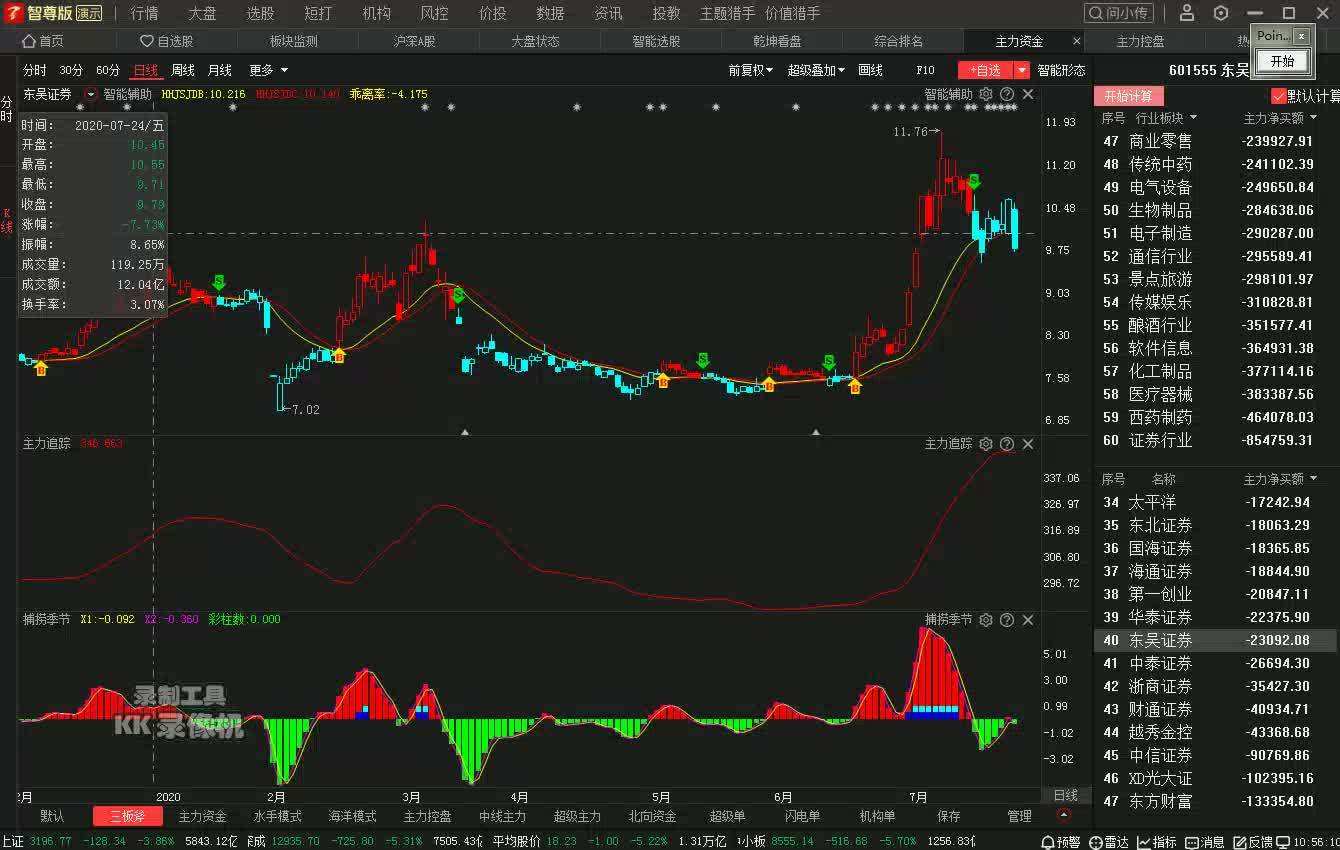Open the 超级叠加 dropdown

pyautogui.click(x=816, y=70)
